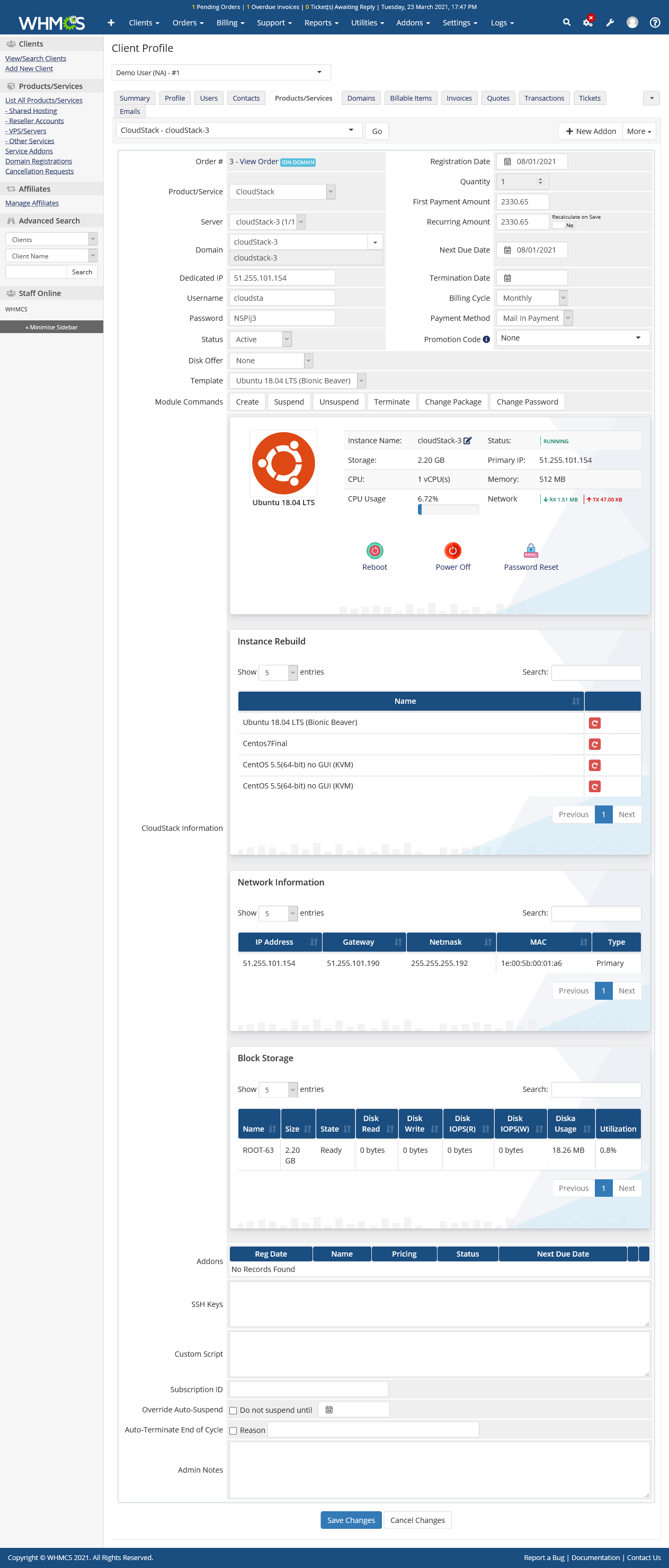Click the Dedicated IP input field
Screen dimensions: 669x1568
point(282,277)
